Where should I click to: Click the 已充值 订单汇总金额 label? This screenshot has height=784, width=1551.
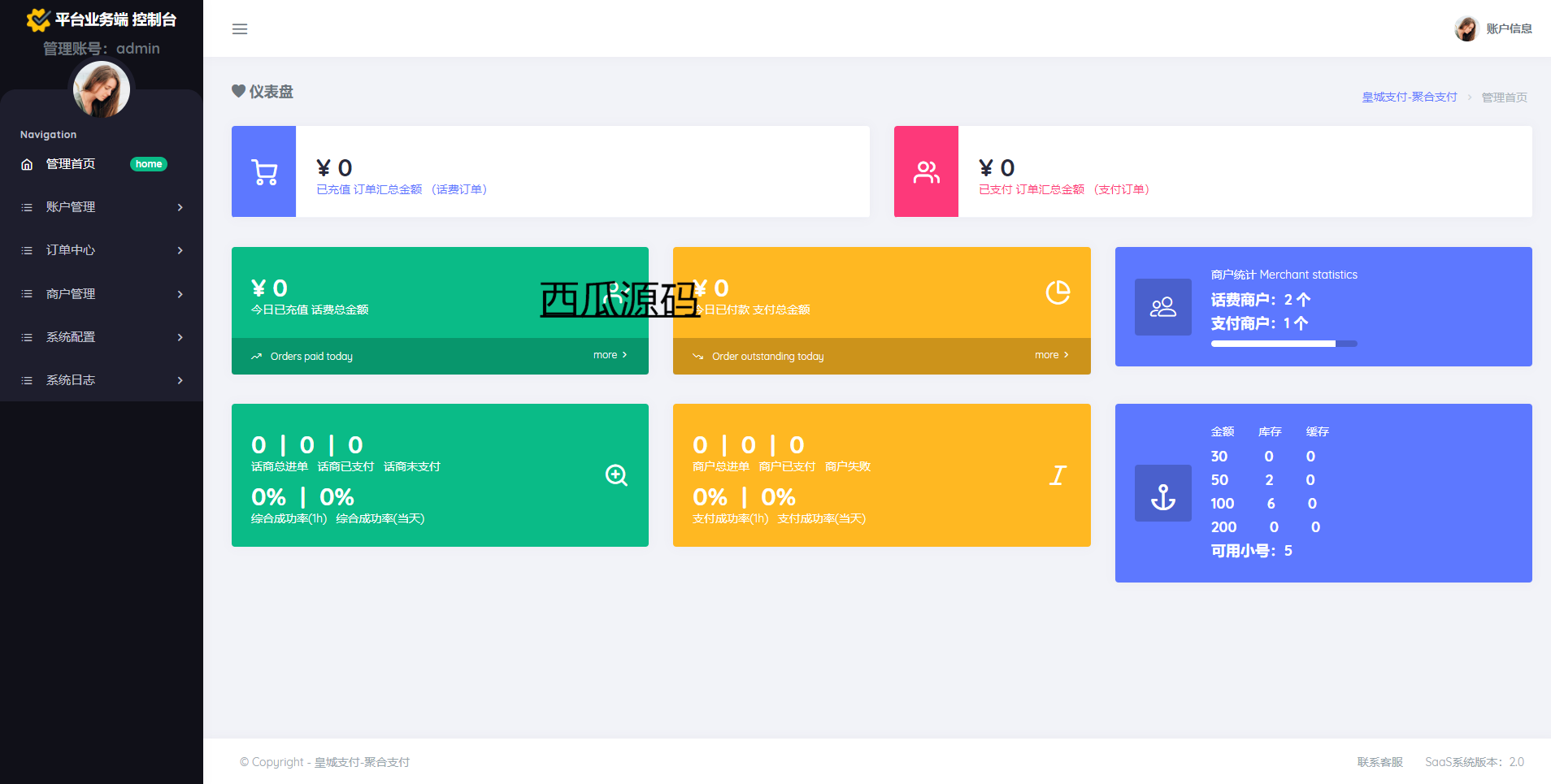click(x=402, y=189)
